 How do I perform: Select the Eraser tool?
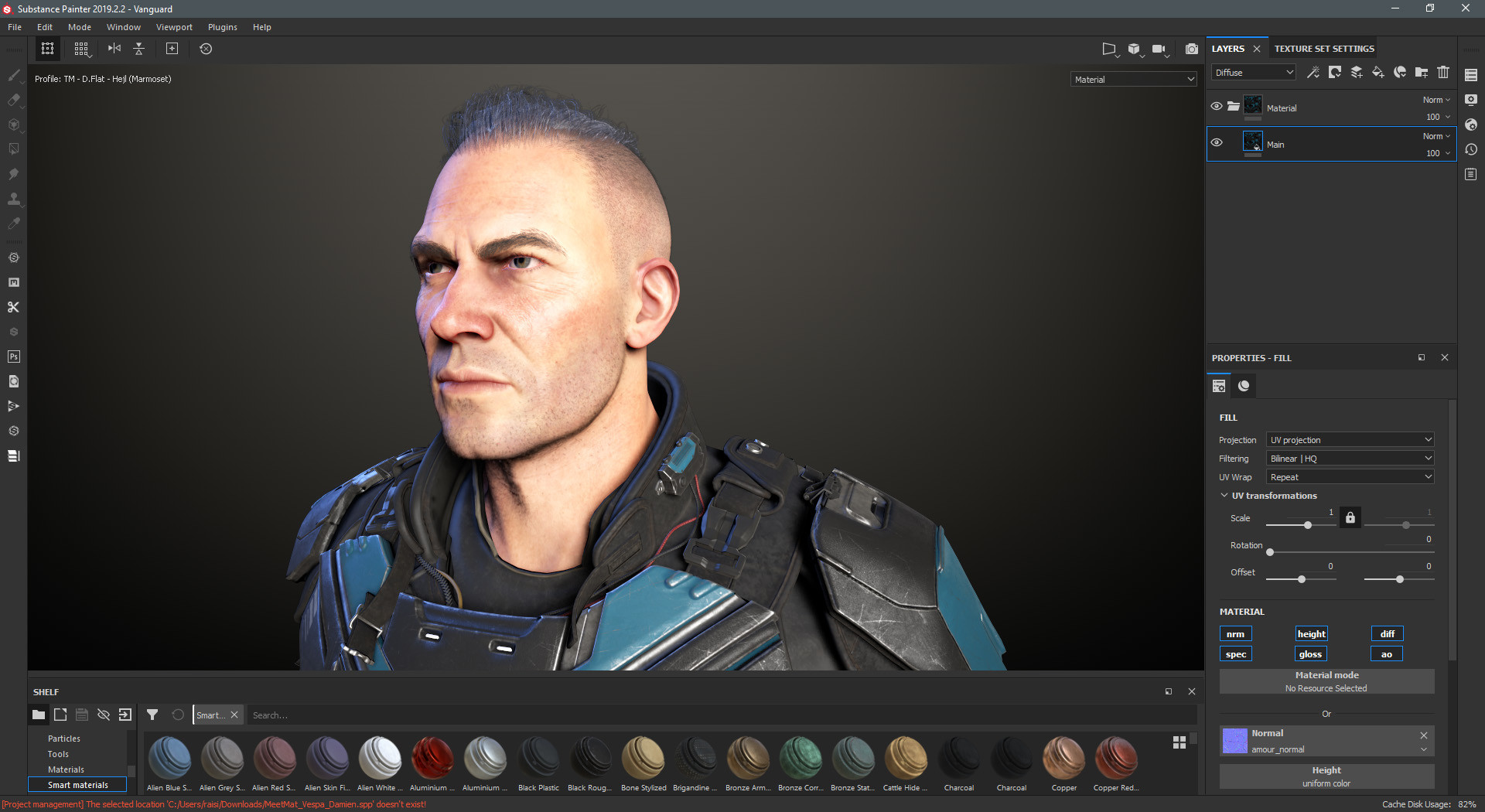coord(14,100)
